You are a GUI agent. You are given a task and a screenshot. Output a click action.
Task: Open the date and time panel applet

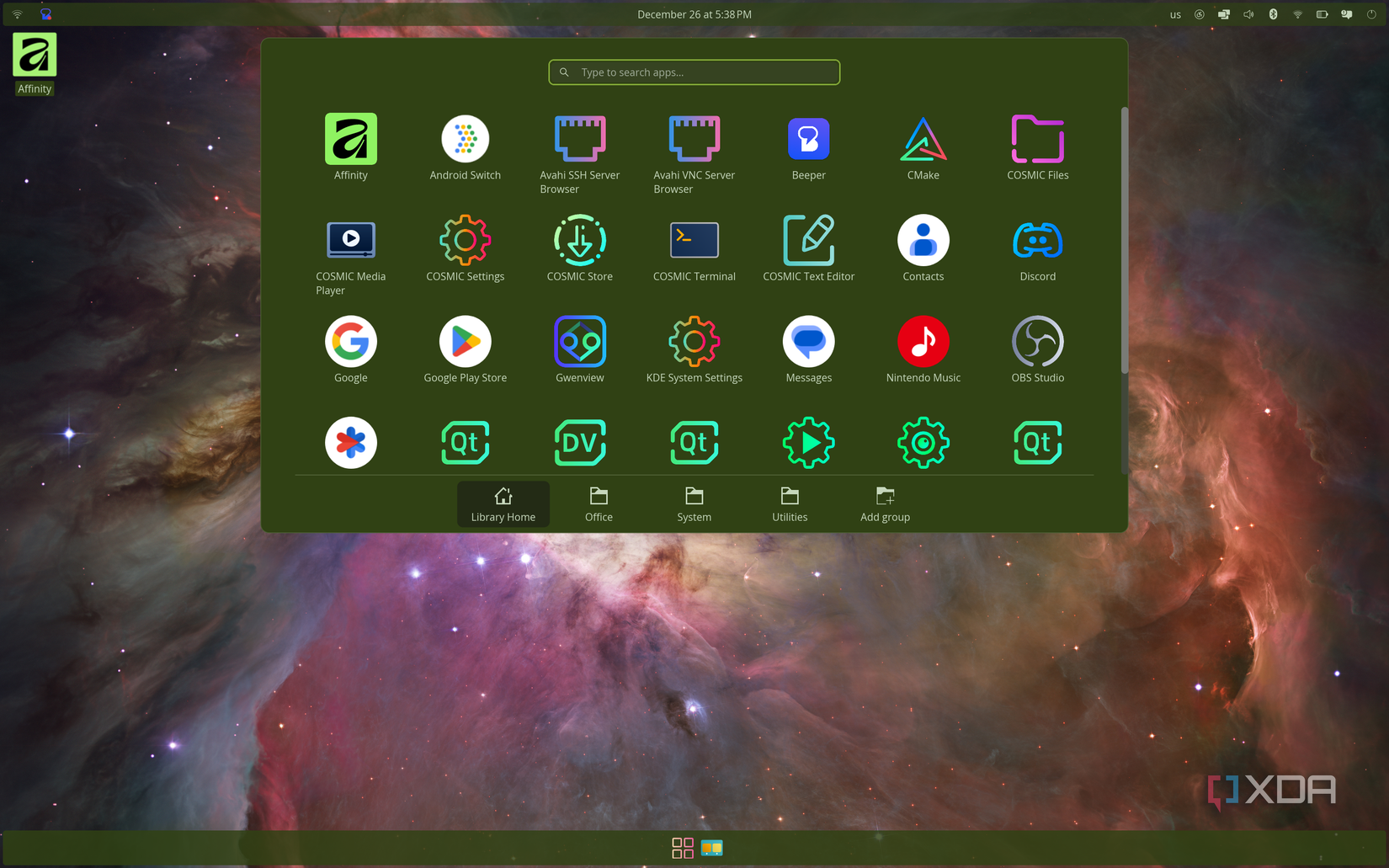tap(694, 14)
